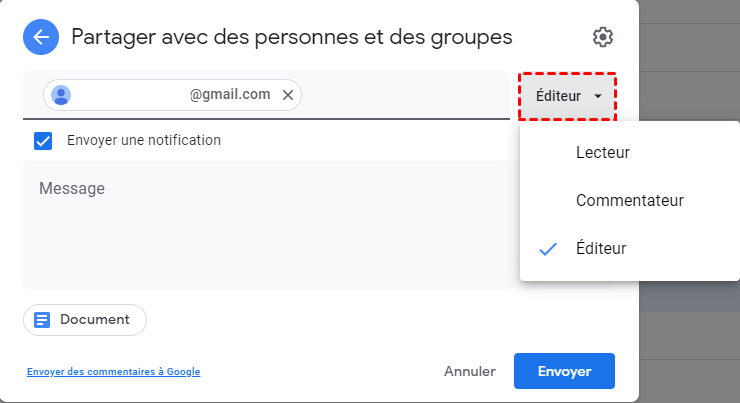Select Lecteur from the role menu

tap(602, 152)
